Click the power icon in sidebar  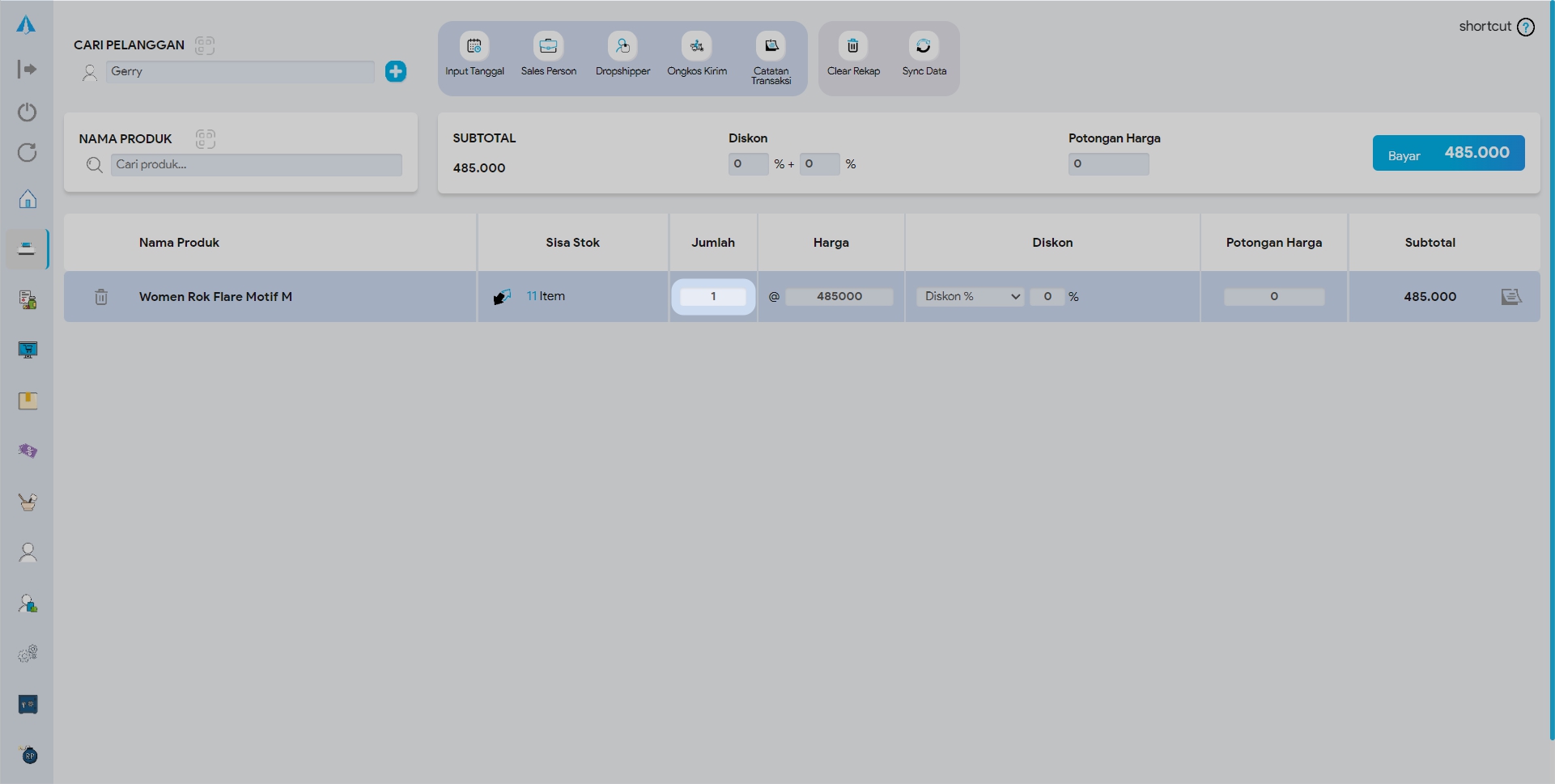coord(28,112)
